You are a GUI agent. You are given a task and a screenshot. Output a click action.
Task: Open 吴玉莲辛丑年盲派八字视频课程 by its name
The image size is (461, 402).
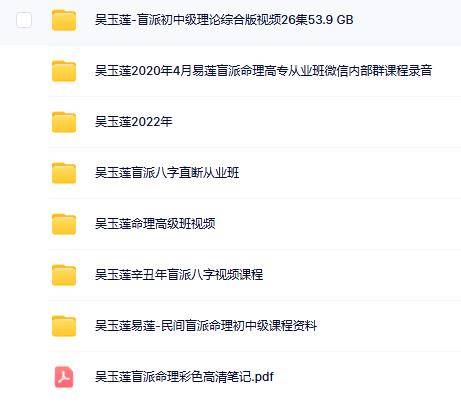coord(179,275)
